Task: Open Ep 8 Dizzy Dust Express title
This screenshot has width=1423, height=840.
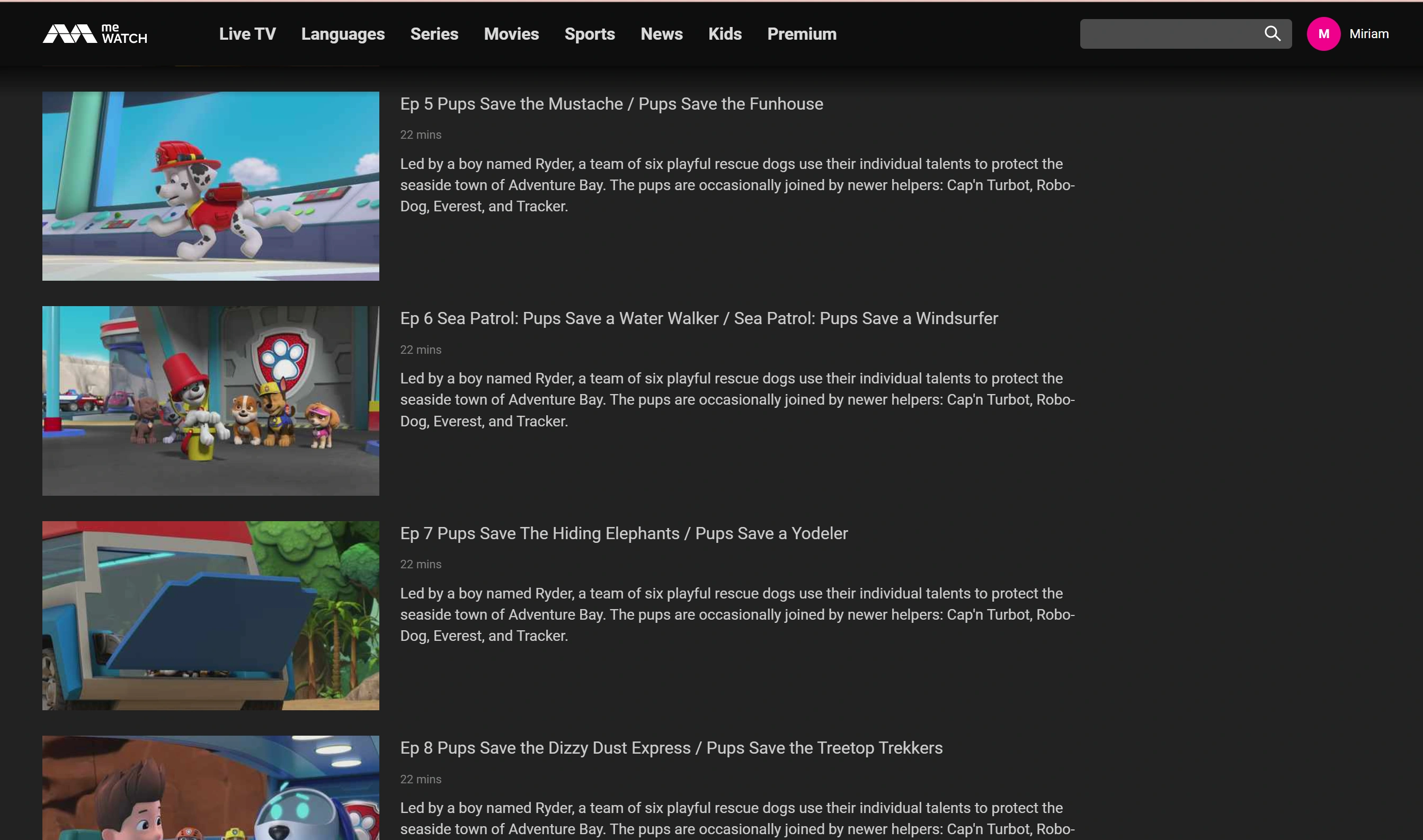Action: [671, 748]
